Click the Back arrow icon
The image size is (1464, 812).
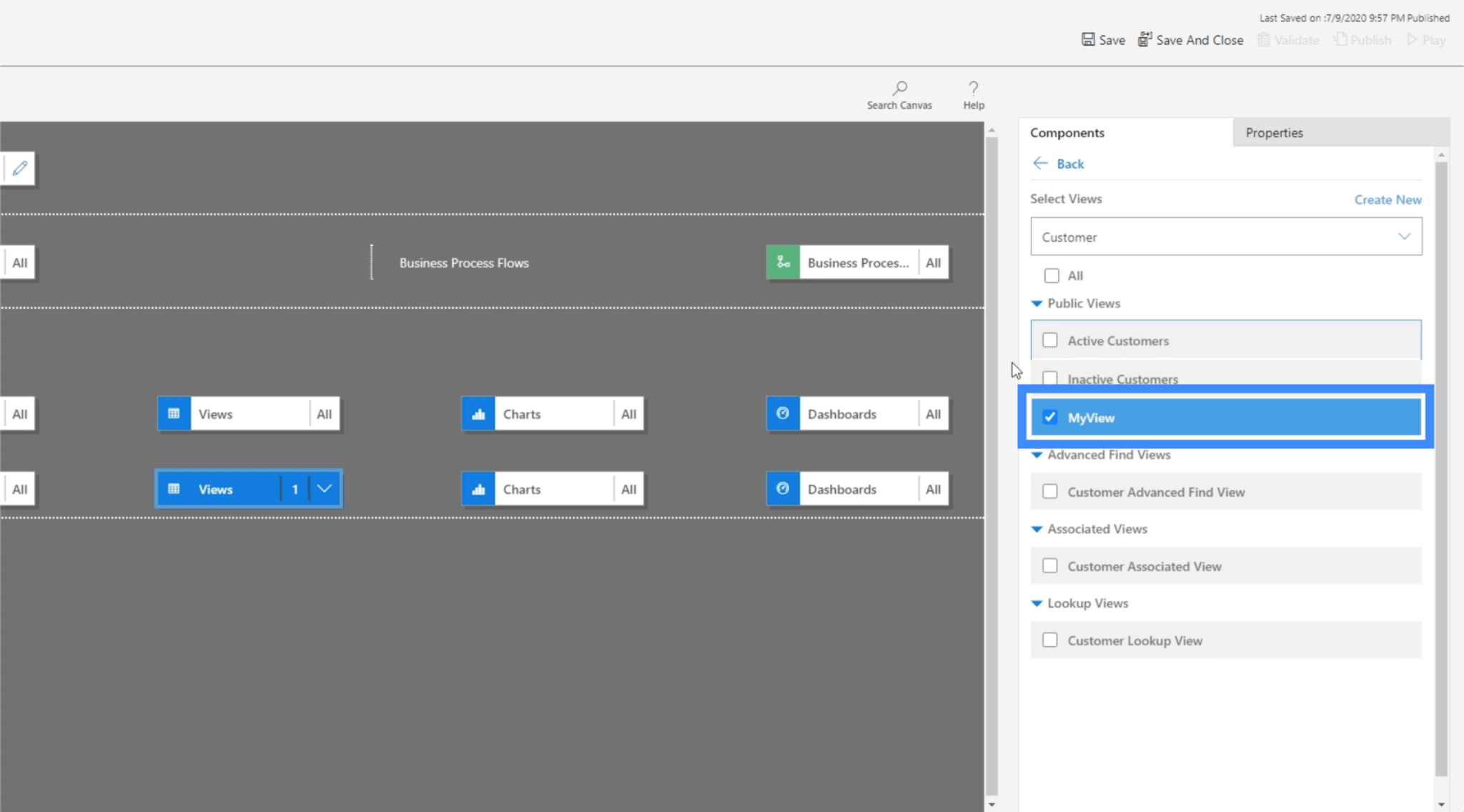coord(1040,163)
